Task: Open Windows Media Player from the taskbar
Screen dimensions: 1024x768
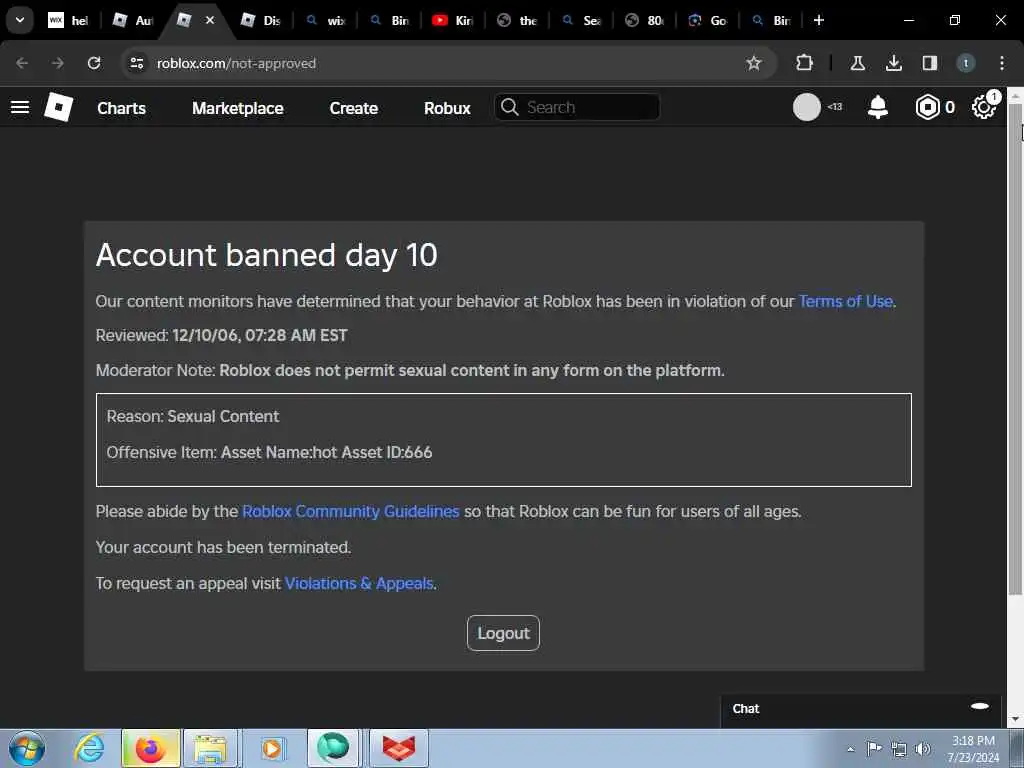Action: pyautogui.click(x=272, y=748)
